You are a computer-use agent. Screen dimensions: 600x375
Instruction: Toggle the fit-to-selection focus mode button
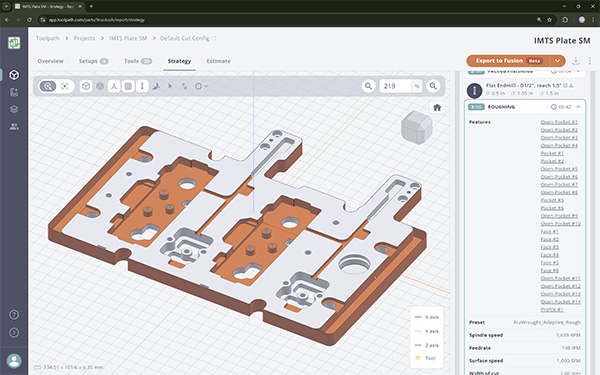coord(65,86)
